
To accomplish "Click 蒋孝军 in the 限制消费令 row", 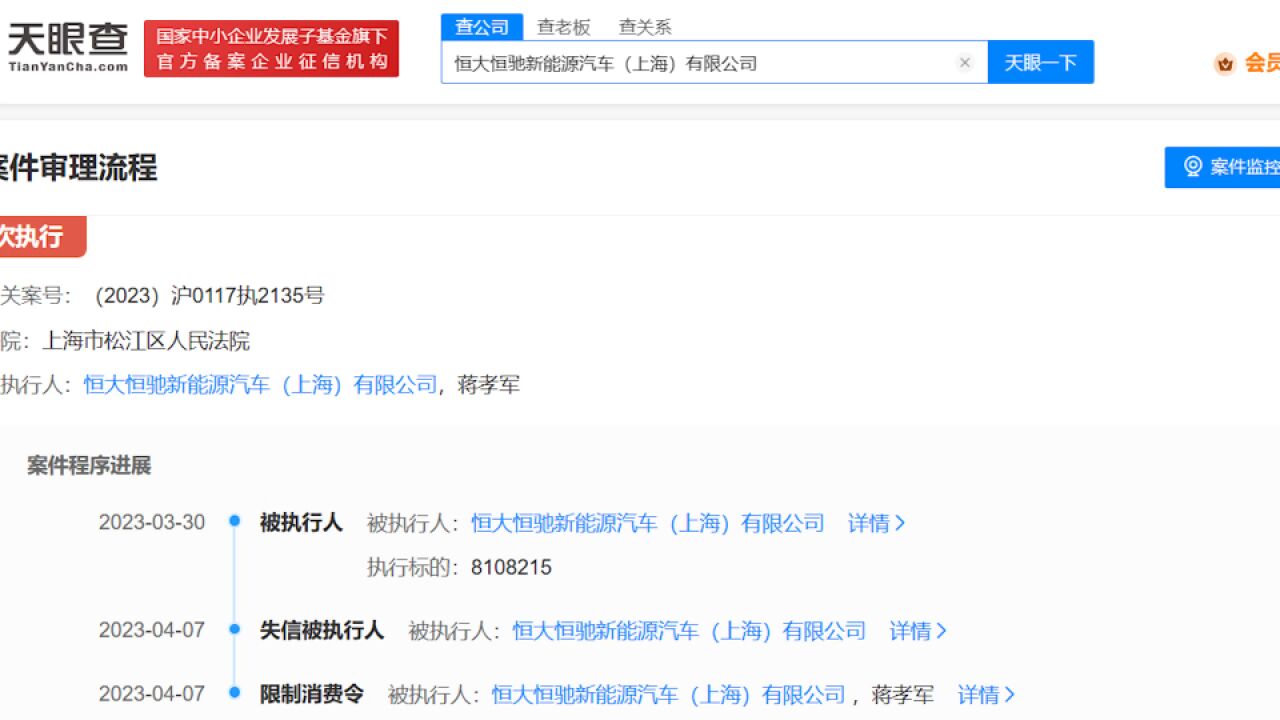I will (x=903, y=695).
